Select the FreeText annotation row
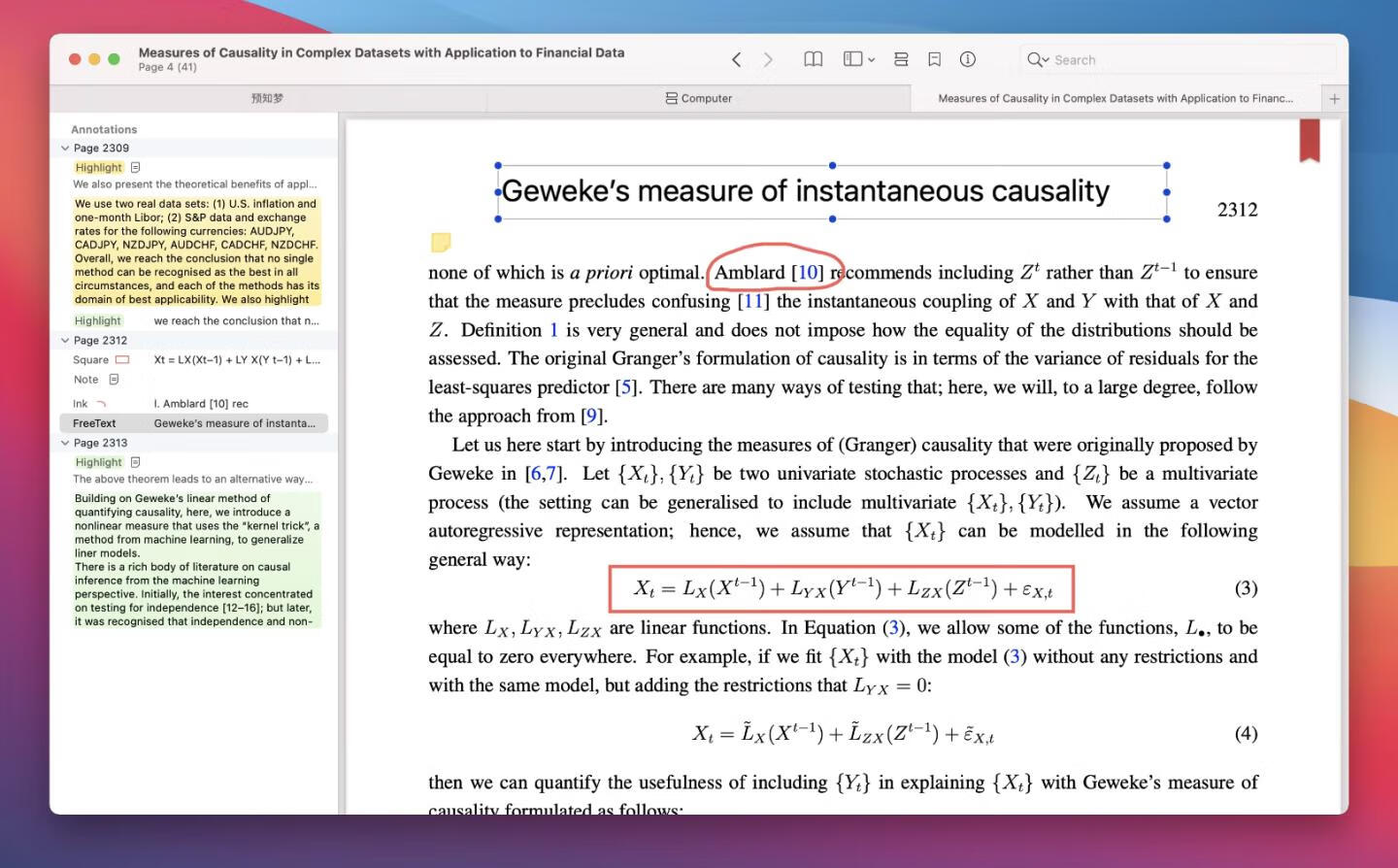The height and width of the screenshot is (868, 1398). [194, 423]
